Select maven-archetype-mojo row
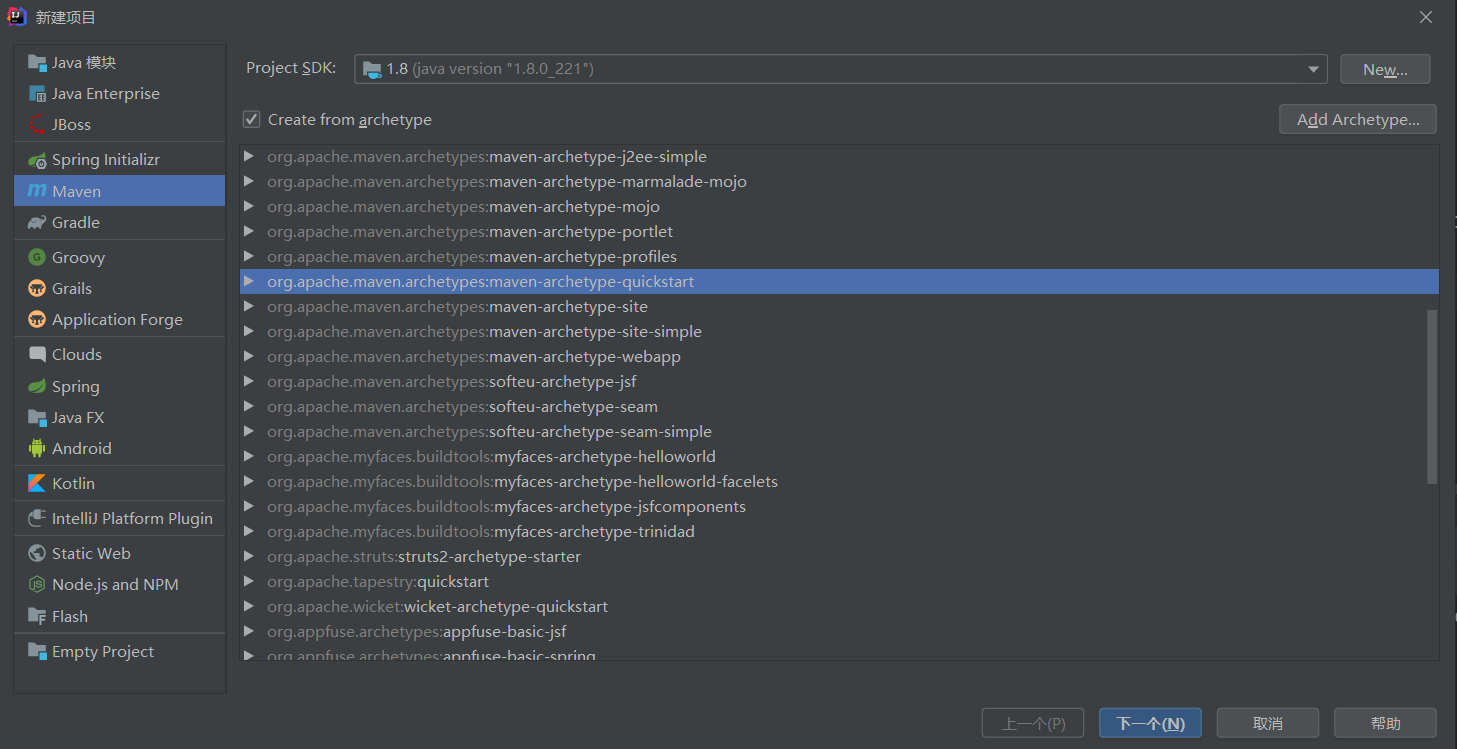1457x749 pixels. pyautogui.click(x=840, y=207)
